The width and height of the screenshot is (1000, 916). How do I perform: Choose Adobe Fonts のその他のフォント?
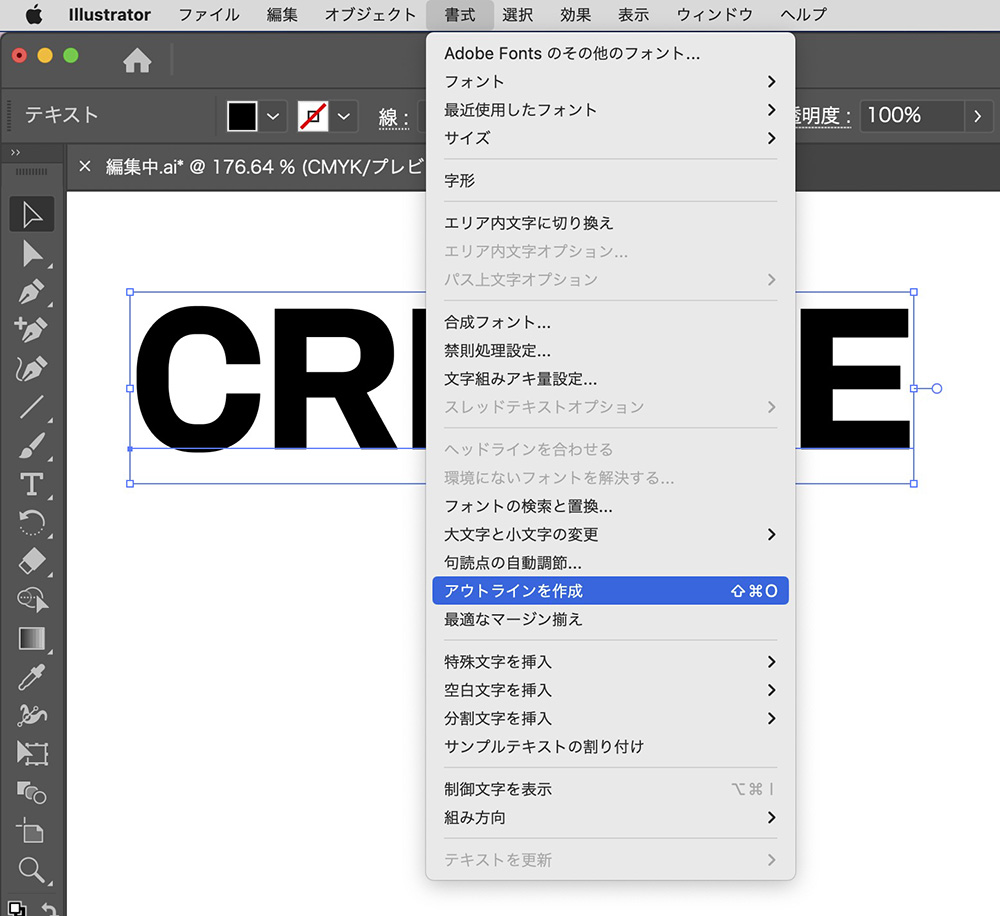click(610, 54)
